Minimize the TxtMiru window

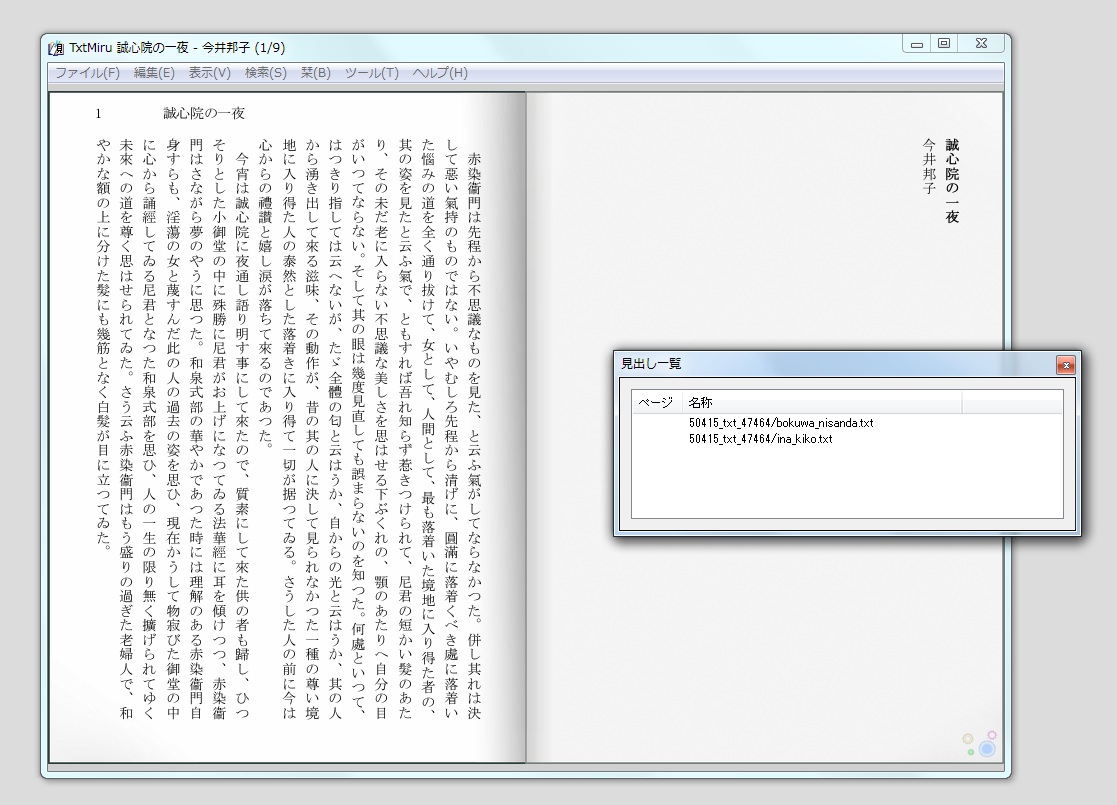click(x=916, y=43)
